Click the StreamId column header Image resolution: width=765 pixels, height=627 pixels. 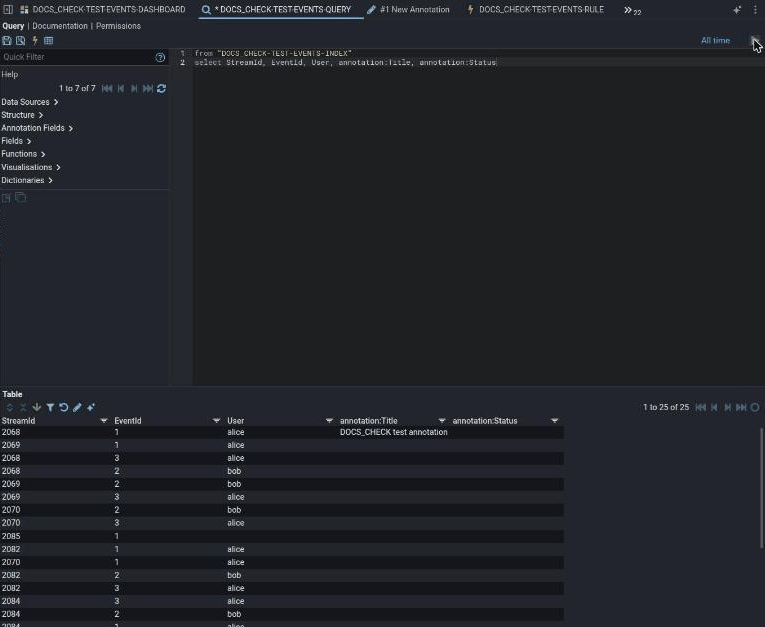pyautogui.click(x=19, y=421)
